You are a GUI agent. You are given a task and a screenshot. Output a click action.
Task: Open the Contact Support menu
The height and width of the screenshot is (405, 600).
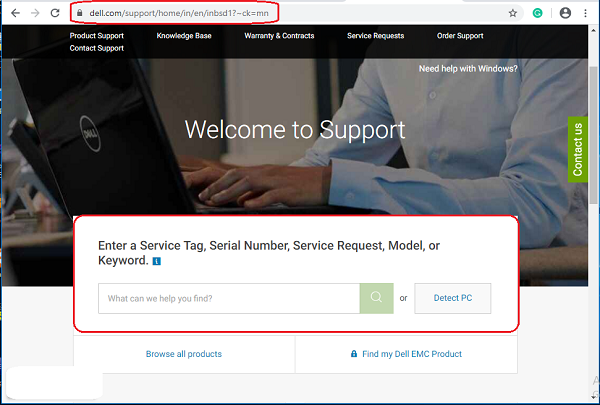(x=96, y=48)
